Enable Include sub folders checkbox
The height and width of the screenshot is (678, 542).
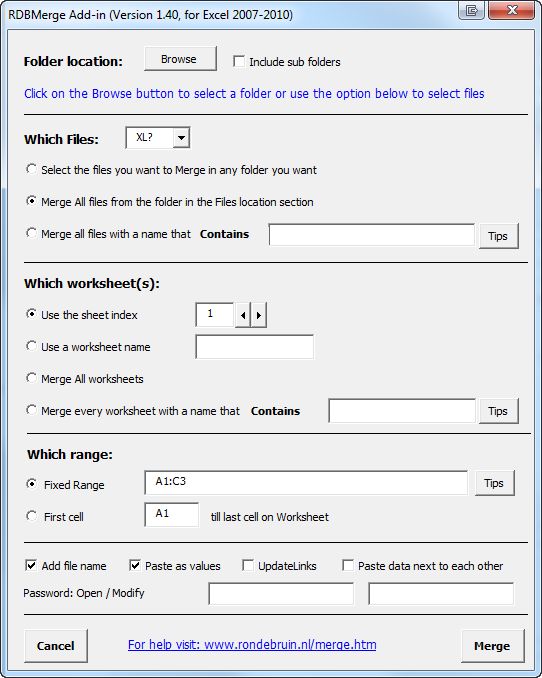[239, 61]
